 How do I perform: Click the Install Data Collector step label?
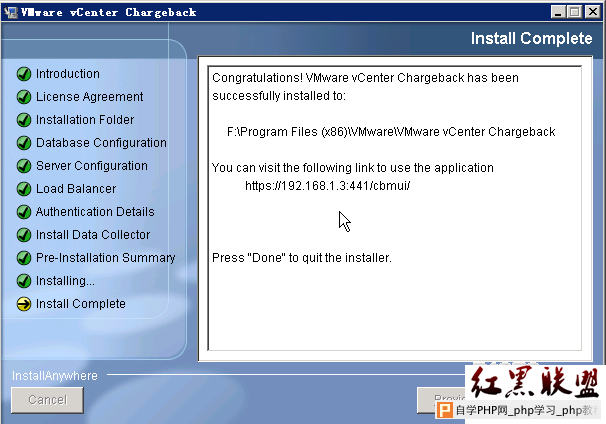point(93,235)
